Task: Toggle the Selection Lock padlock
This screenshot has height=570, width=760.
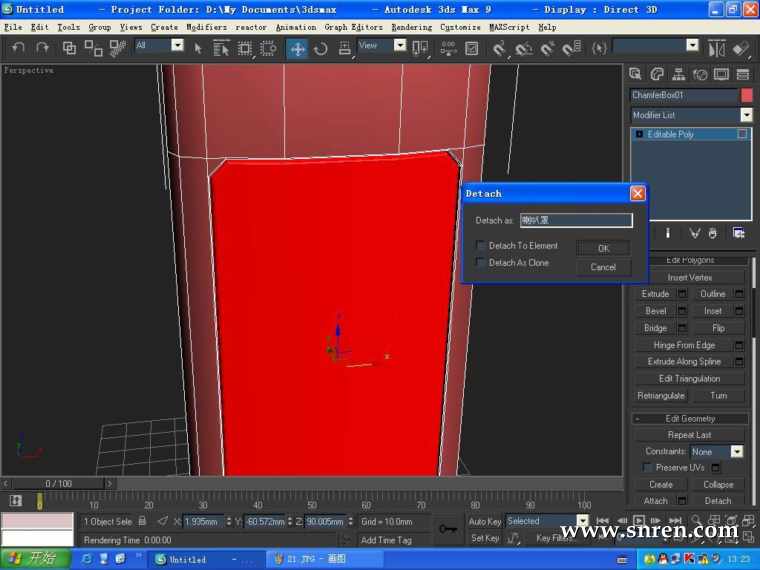Action: [142, 521]
